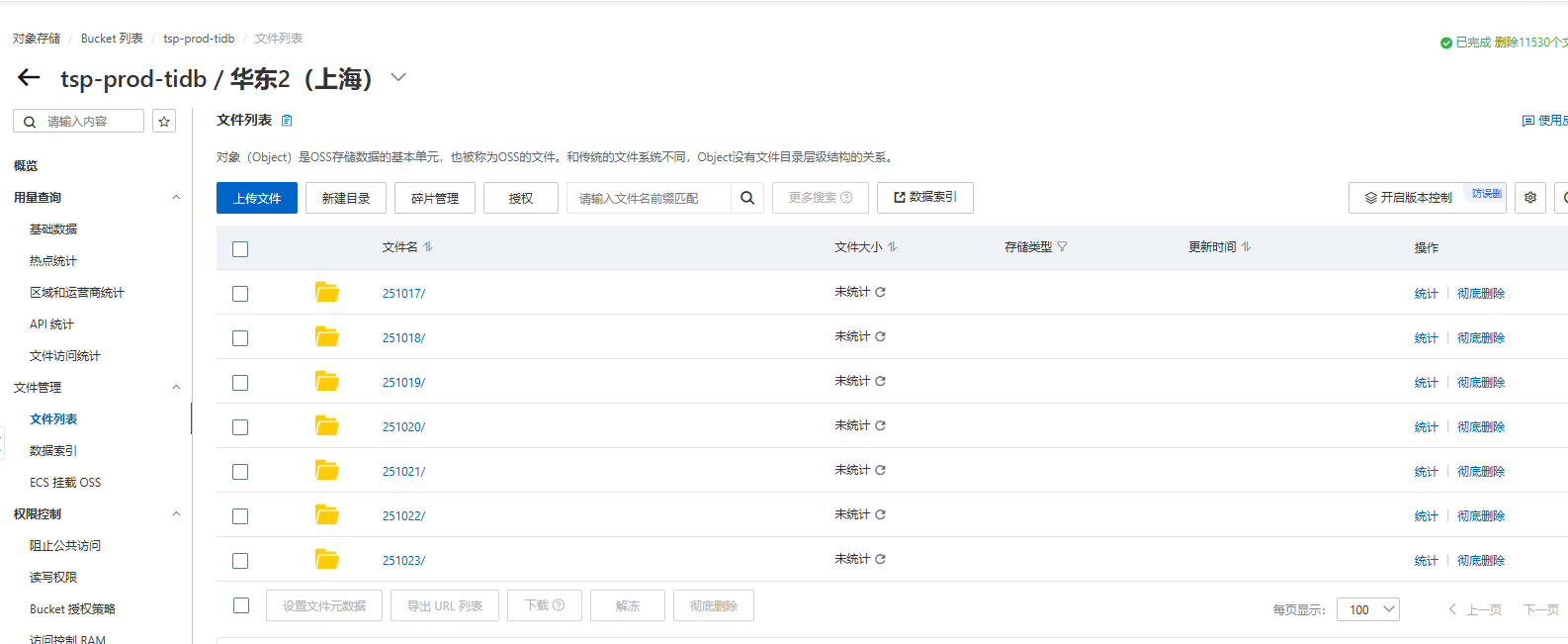
Task: Click folder icon of 251021/
Action: click(327, 470)
